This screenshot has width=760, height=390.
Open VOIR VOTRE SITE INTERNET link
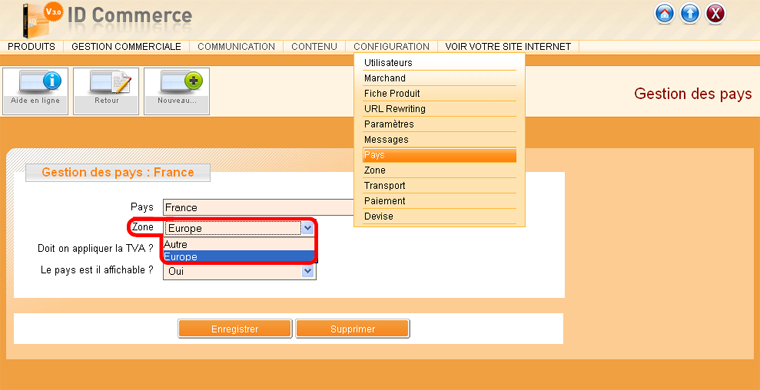pos(508,47)
